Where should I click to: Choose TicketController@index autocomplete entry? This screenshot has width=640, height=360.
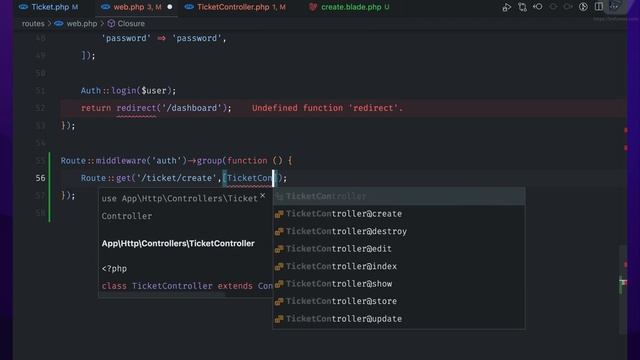point(399,267)
